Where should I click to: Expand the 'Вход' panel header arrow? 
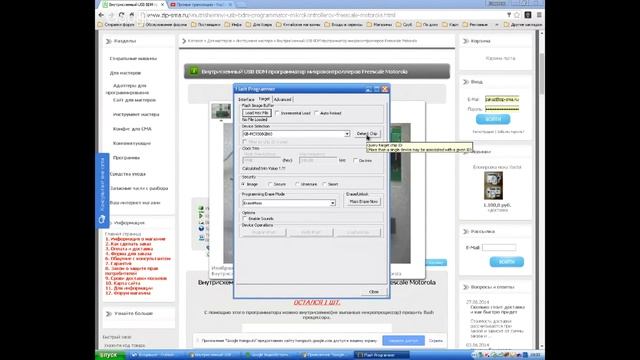[x=466, y=82]
